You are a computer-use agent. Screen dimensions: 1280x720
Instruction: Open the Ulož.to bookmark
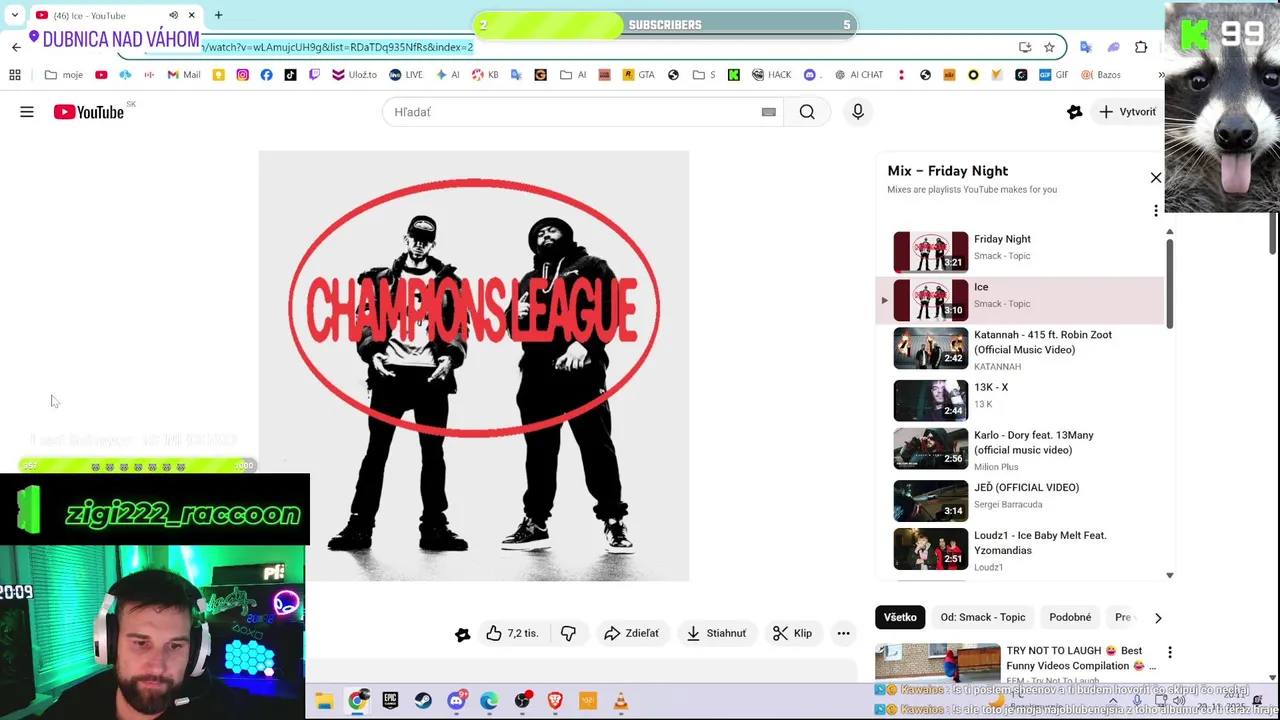click(x=355, y=75)
